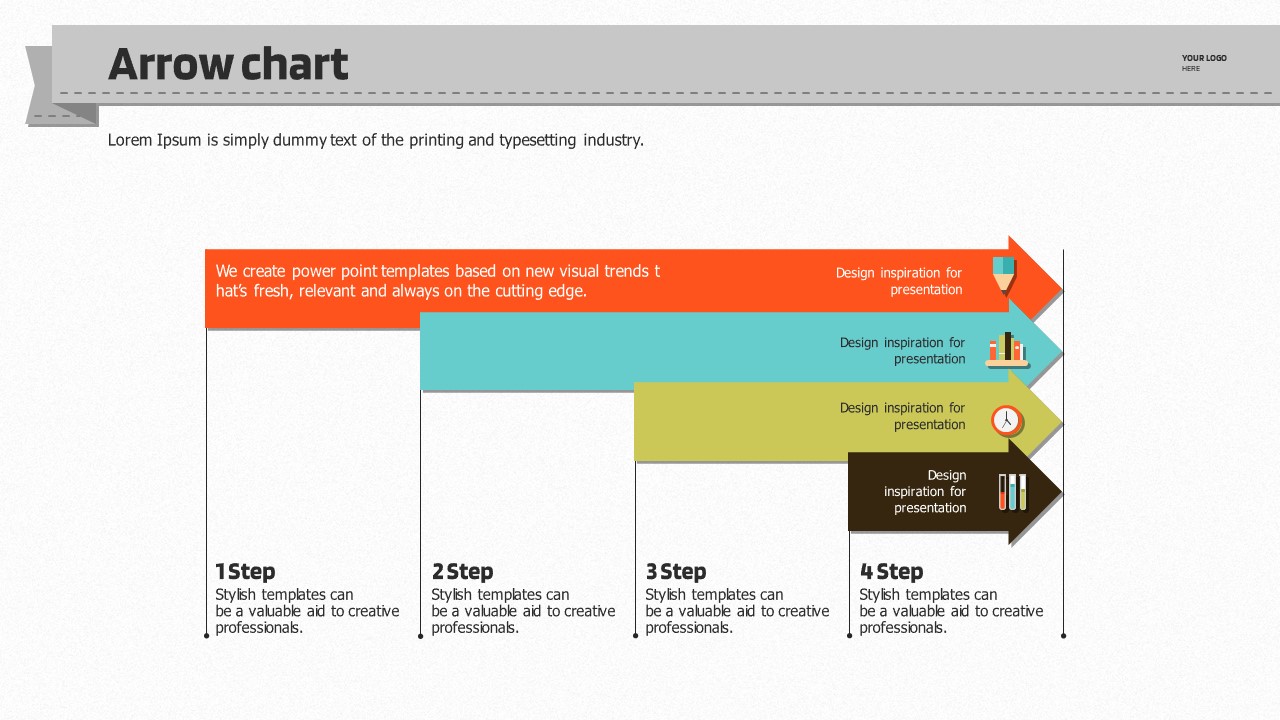The height and width of the screenshot is (720, 1280).
Task: Click the YOUR LOGO HERE placeholder
Action: coord(1203,62)
